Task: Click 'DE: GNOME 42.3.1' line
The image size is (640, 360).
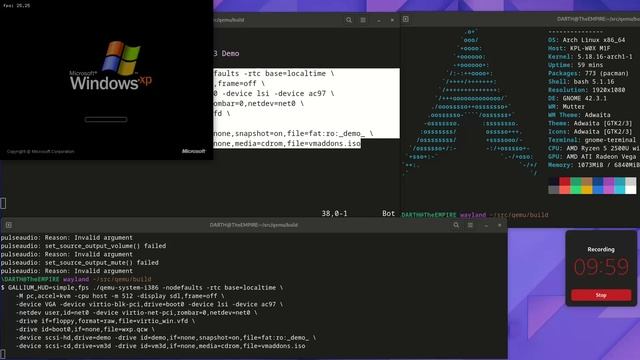Action: [577, 98]
